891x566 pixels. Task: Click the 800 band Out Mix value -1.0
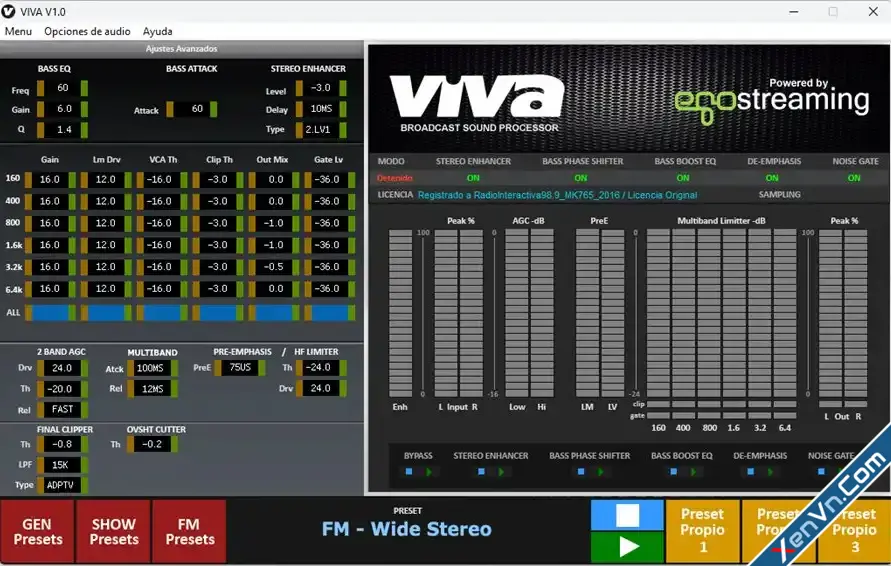pyautogui.click(x=274, y=223)
